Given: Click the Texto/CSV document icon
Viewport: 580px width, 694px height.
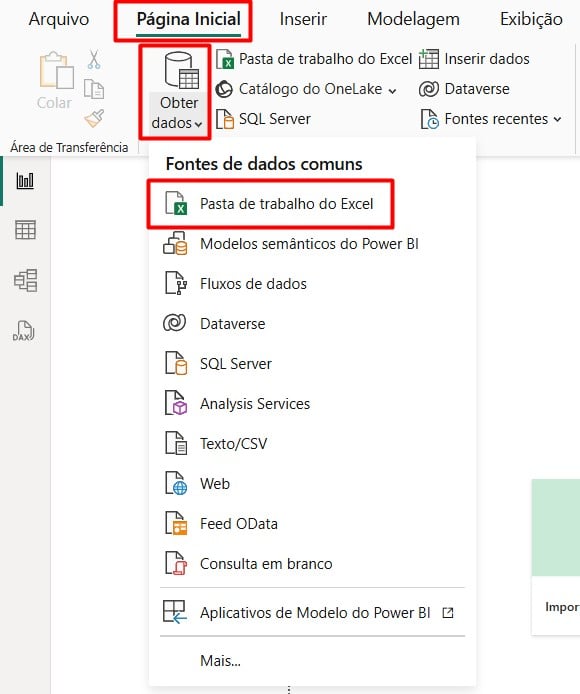Looking at the screenshot, I should 175,443.
